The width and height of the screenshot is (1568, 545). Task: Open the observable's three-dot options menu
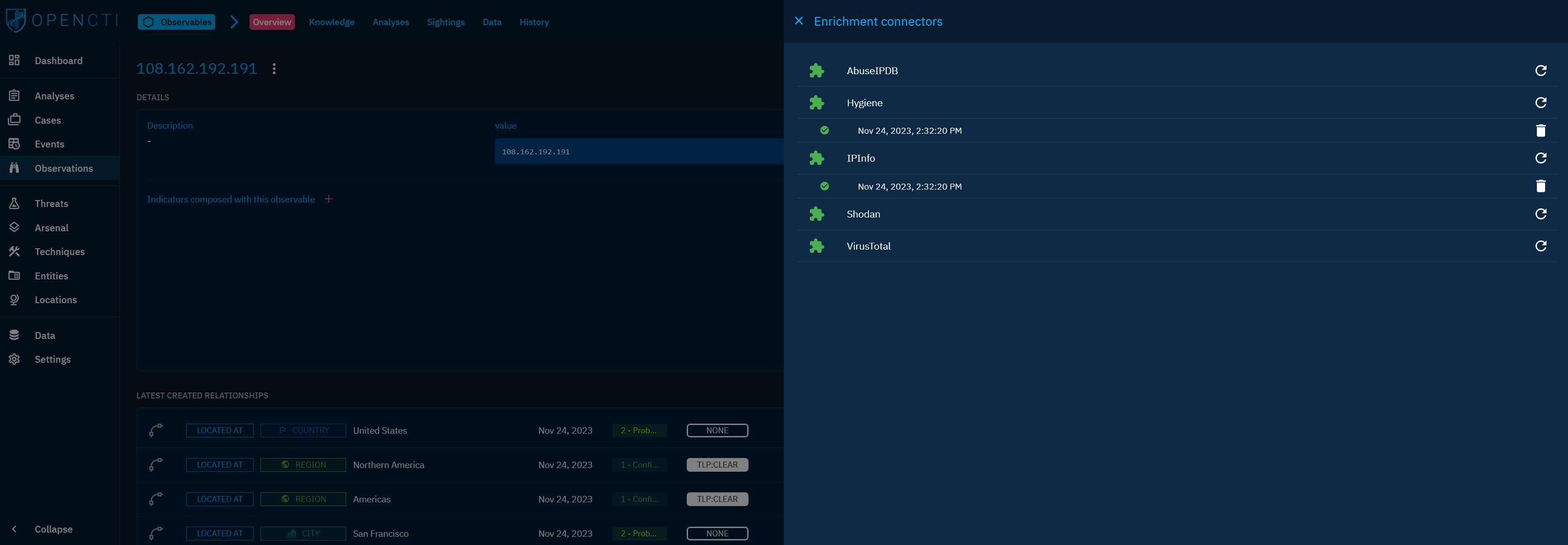pyautogui.click(x=274, y=69)
